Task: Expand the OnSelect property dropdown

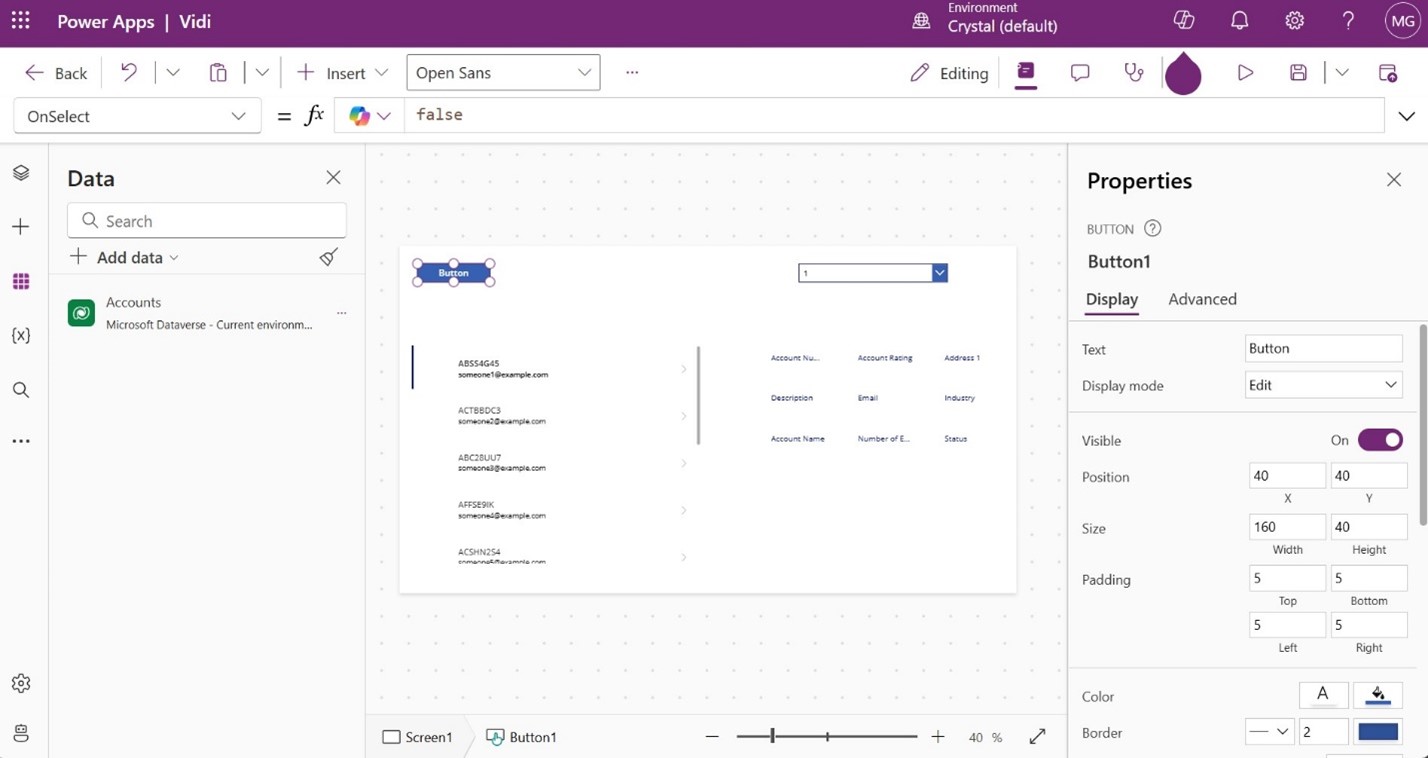Action: pyautogui.click(x=137, y=116)
